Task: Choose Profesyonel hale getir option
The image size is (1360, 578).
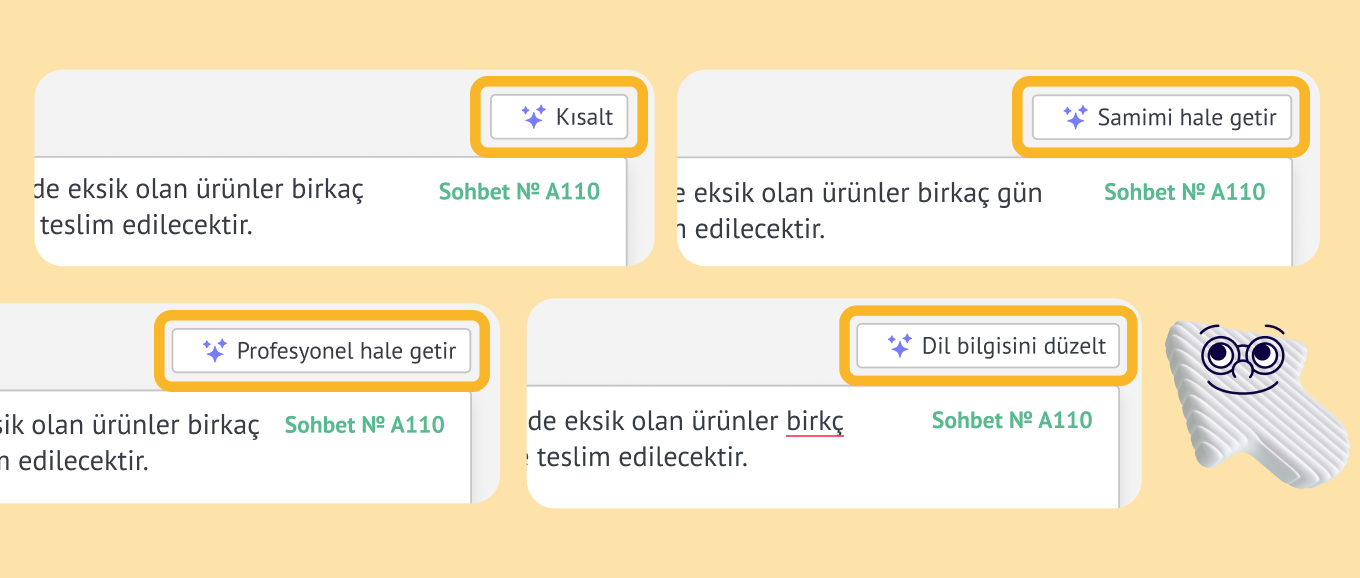Action: (x=321, y=351)
